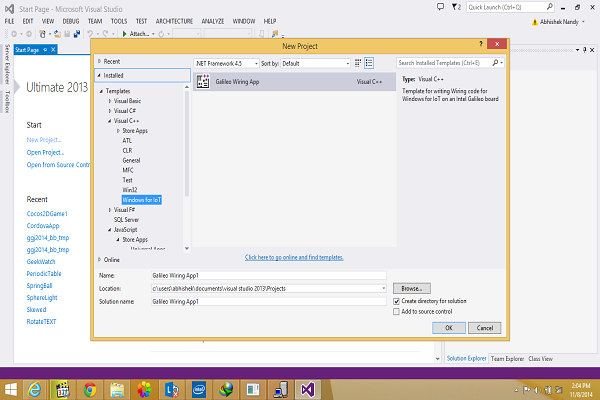Click the Undo toolbar icon

click(90, 34)
